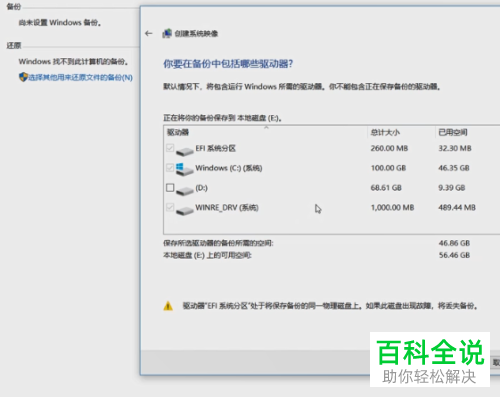Click the 260.00 MB total size value
Viewport: 500px width, 397px height.
click(x=389, y=148)
